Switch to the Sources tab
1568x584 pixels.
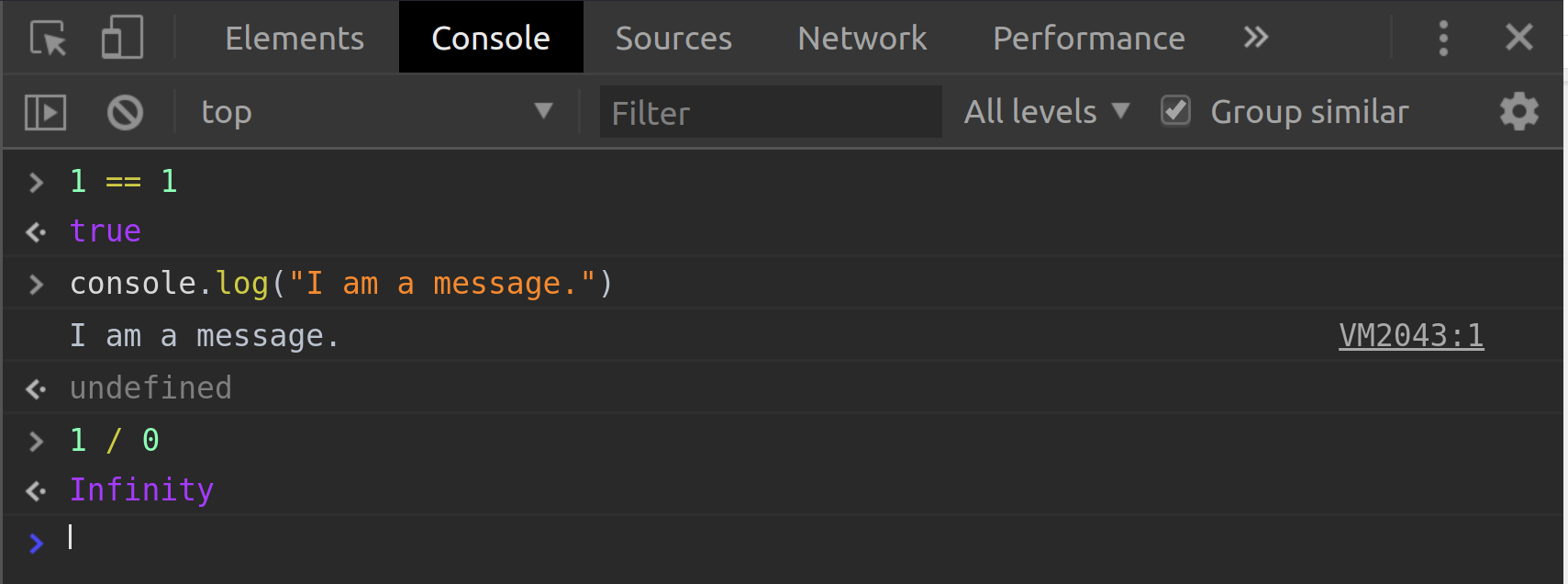coord(673,39)
